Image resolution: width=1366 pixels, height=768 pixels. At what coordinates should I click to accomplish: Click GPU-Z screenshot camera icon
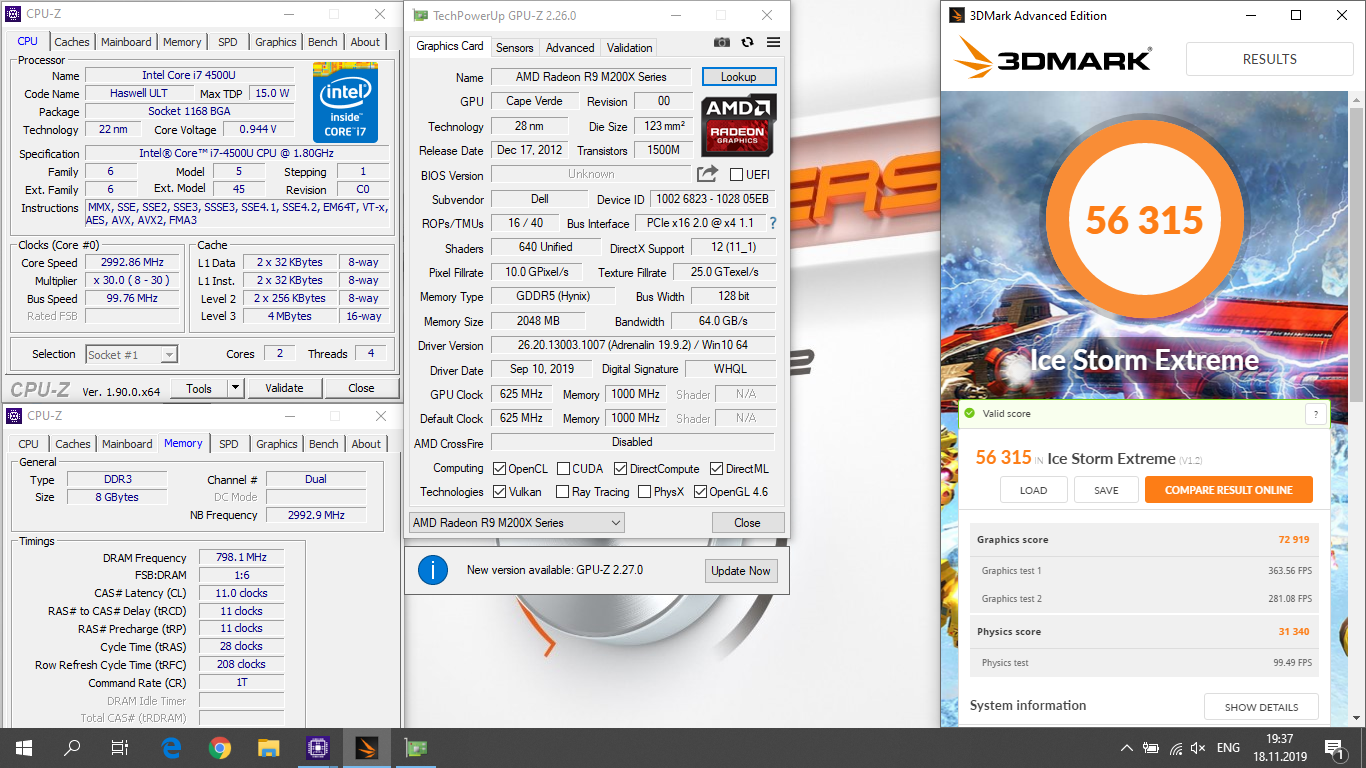point(722,42)
